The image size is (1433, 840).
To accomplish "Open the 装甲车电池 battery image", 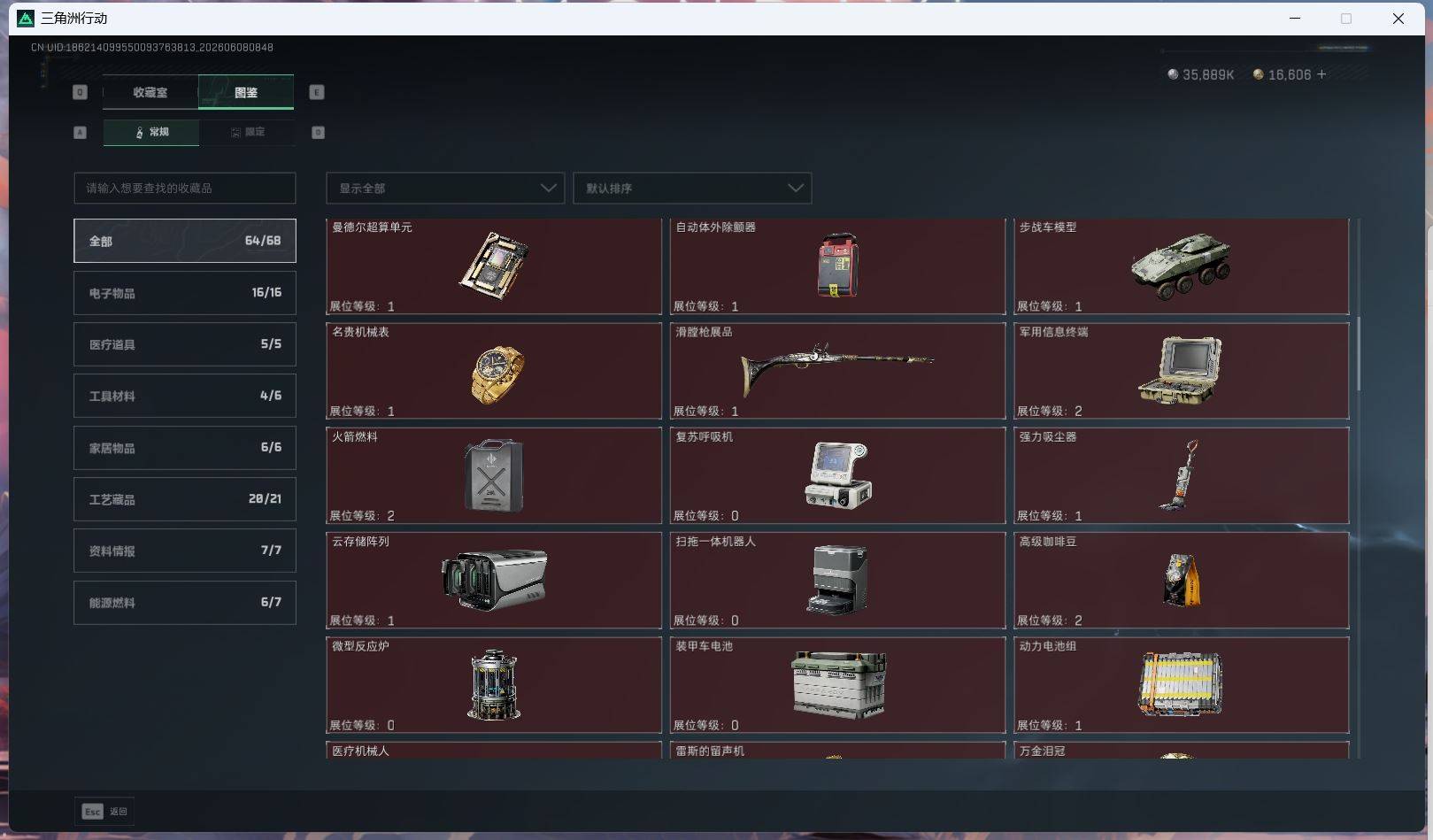I will tap(838, 684).
